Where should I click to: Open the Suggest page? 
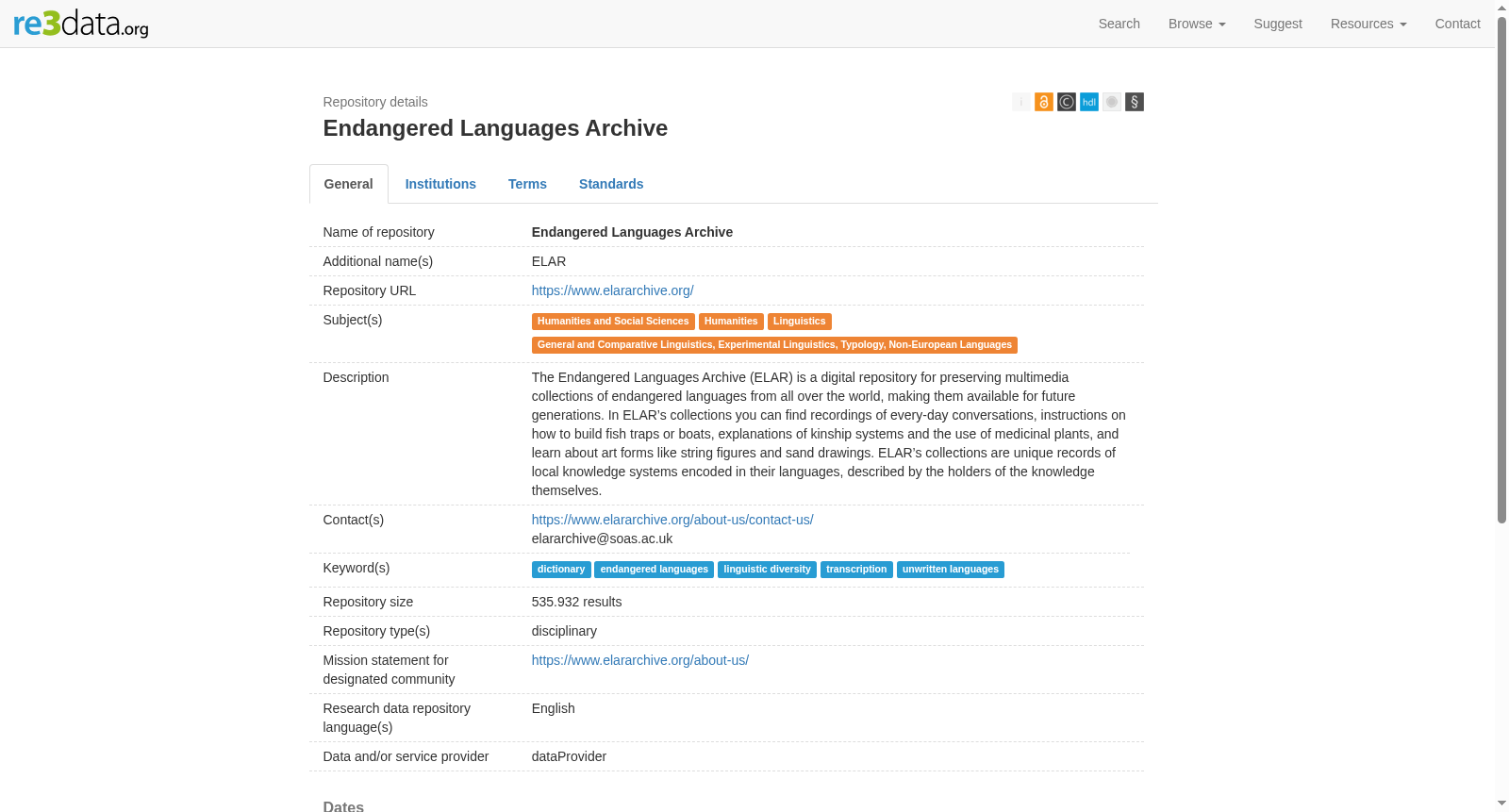coord(1278,24)
